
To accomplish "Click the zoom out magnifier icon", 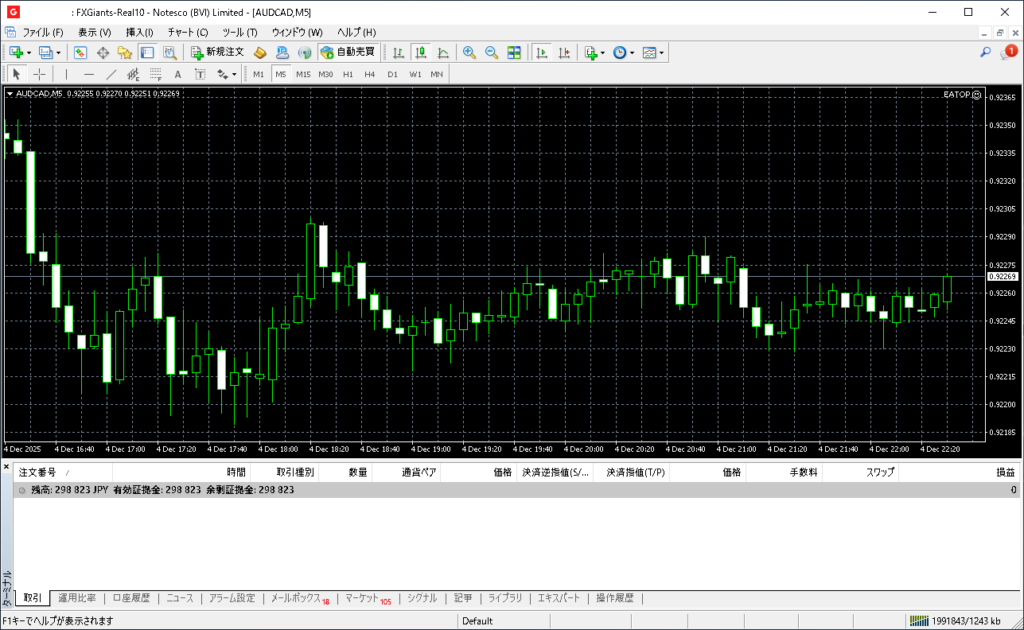I will 491,52.
